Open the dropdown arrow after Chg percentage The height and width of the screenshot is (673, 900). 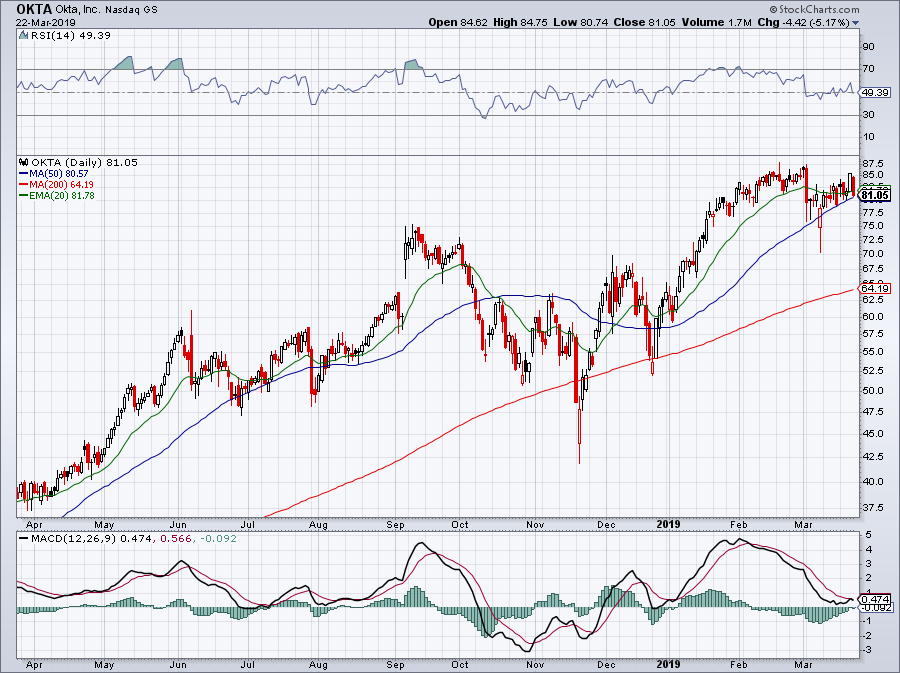856,23
